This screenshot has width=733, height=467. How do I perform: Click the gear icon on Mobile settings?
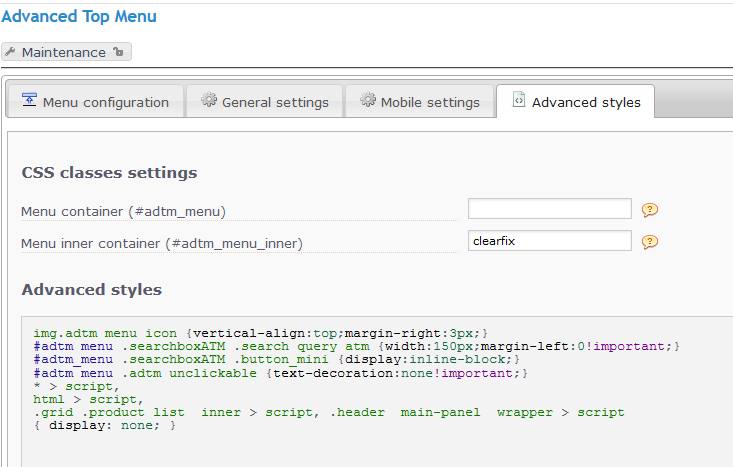[368, 101]
